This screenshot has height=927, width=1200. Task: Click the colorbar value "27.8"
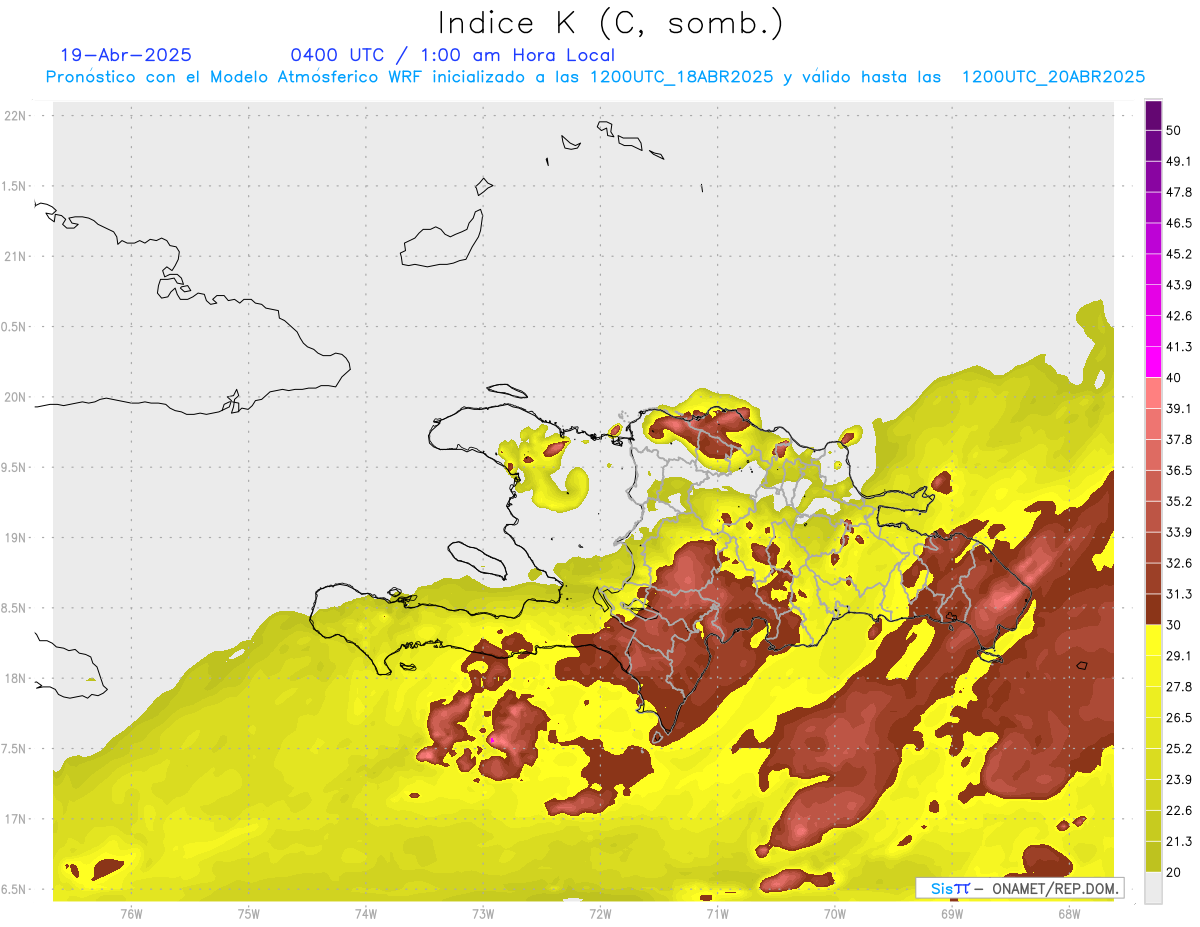click(1179, 687)
